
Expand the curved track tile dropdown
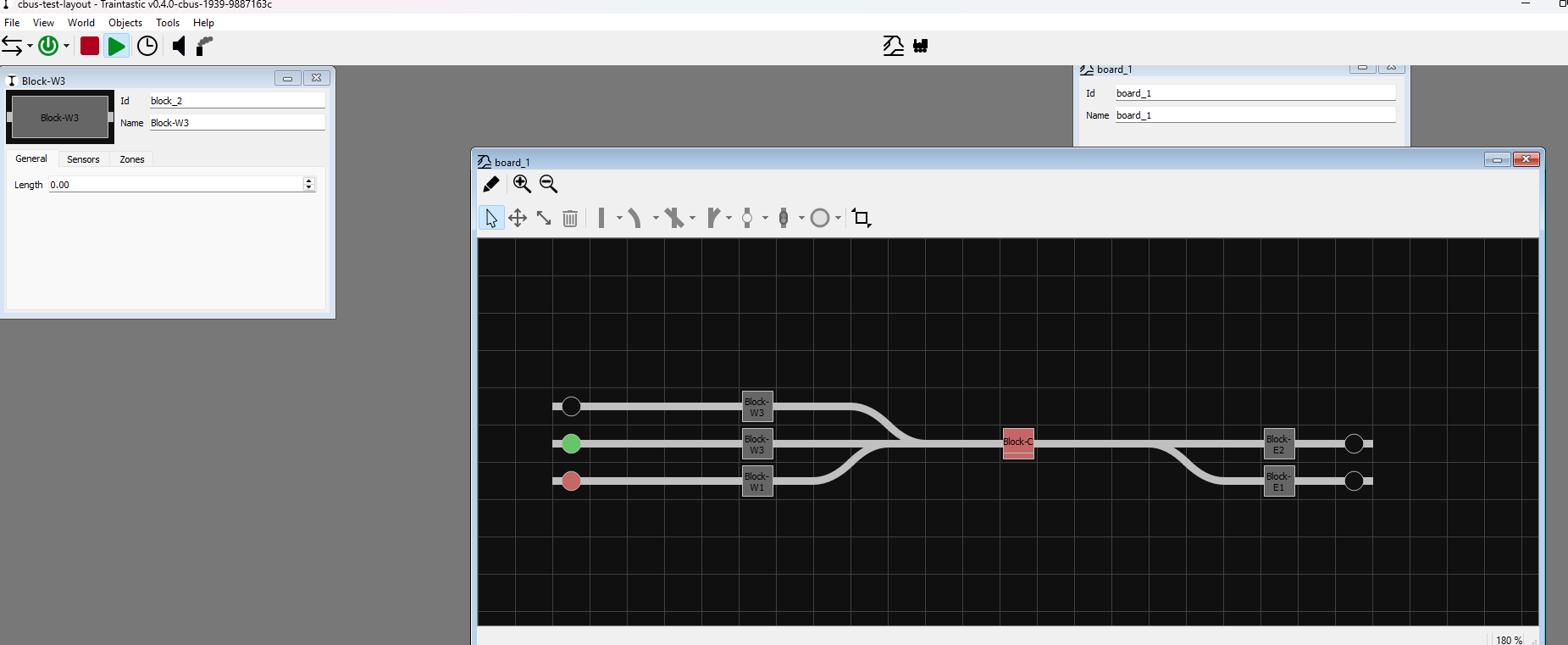point(656,219)
